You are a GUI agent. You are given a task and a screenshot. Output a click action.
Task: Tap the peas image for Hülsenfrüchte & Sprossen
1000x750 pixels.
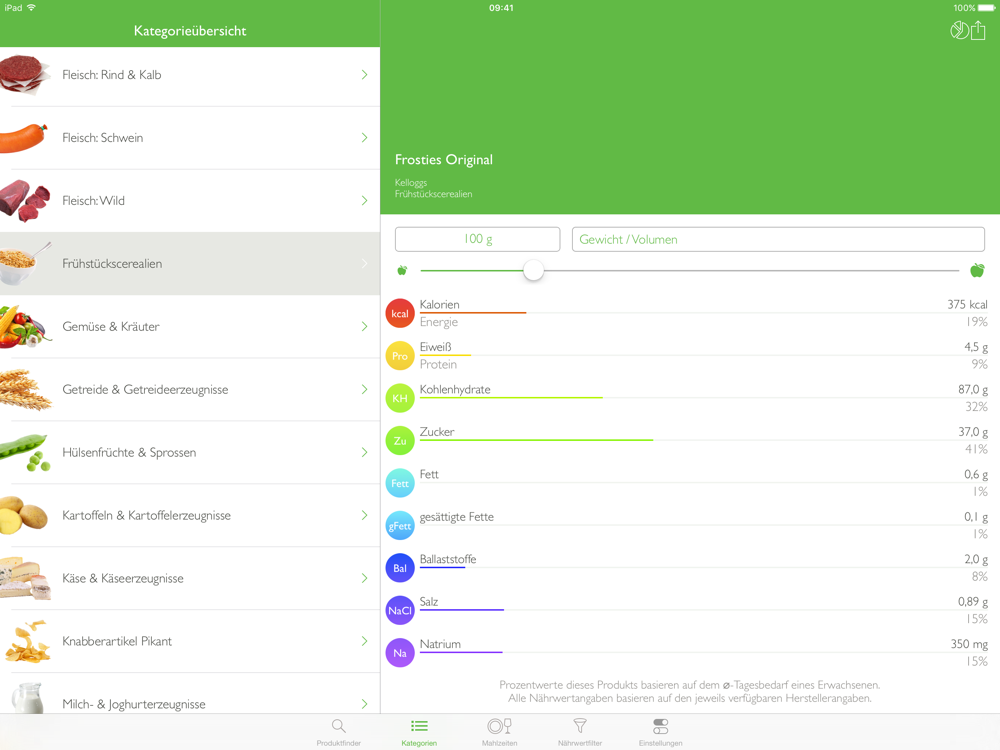tap(26, 452)
